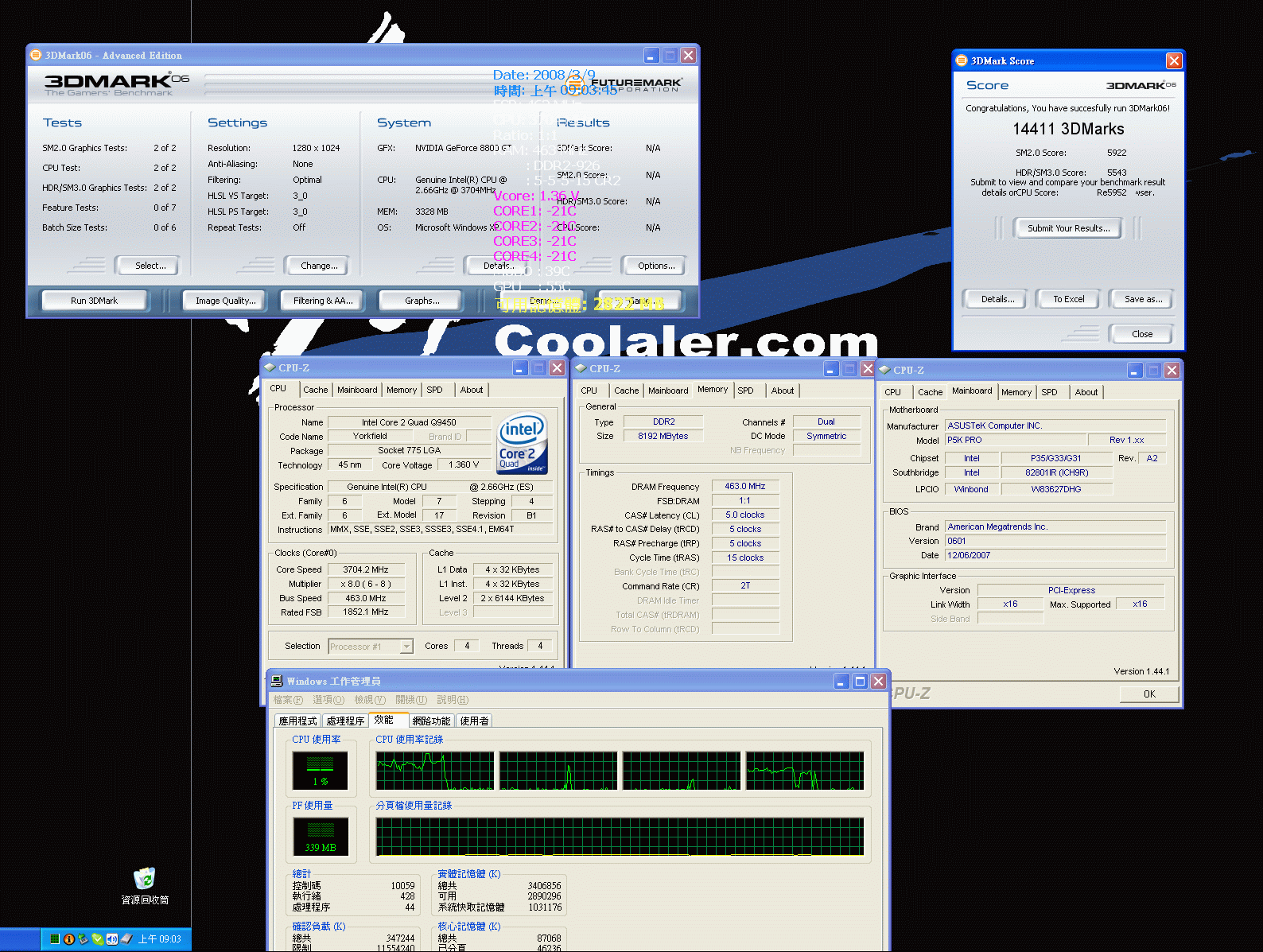Screen dimensions: 1263x952
Task: Switch to 應用程式 tab in Task Manager
Action: tap(297, 721)
